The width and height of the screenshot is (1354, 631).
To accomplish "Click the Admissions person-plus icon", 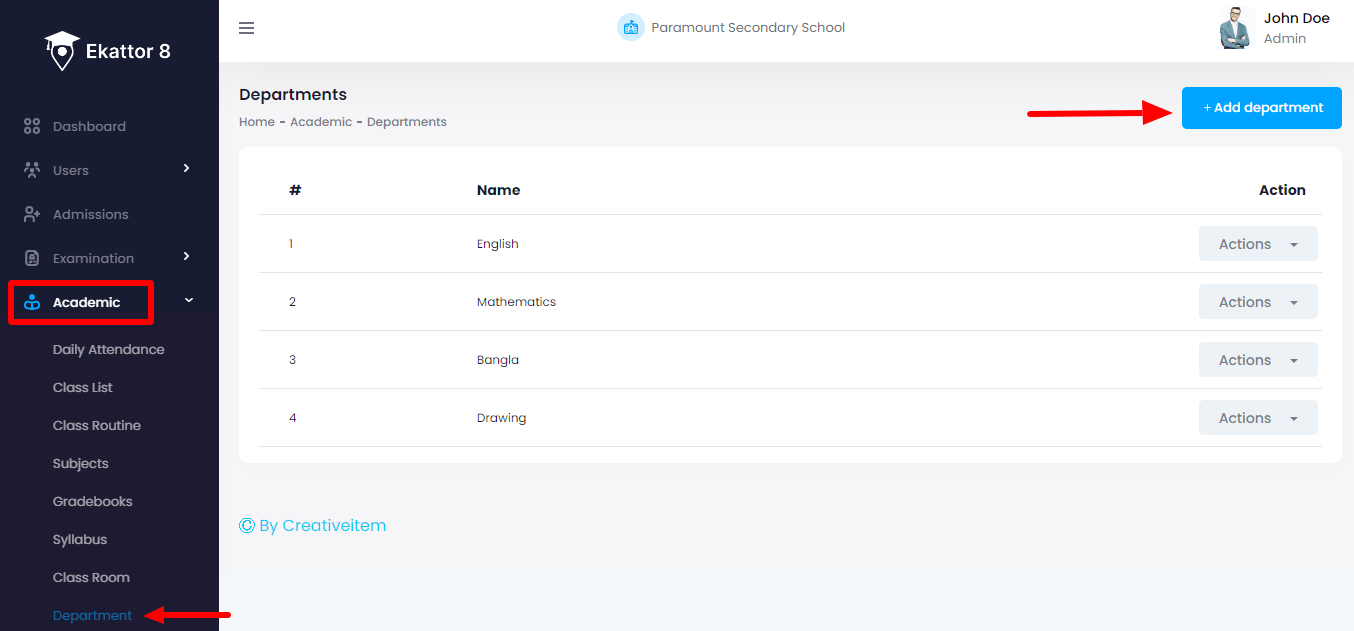I will [32, 214].
